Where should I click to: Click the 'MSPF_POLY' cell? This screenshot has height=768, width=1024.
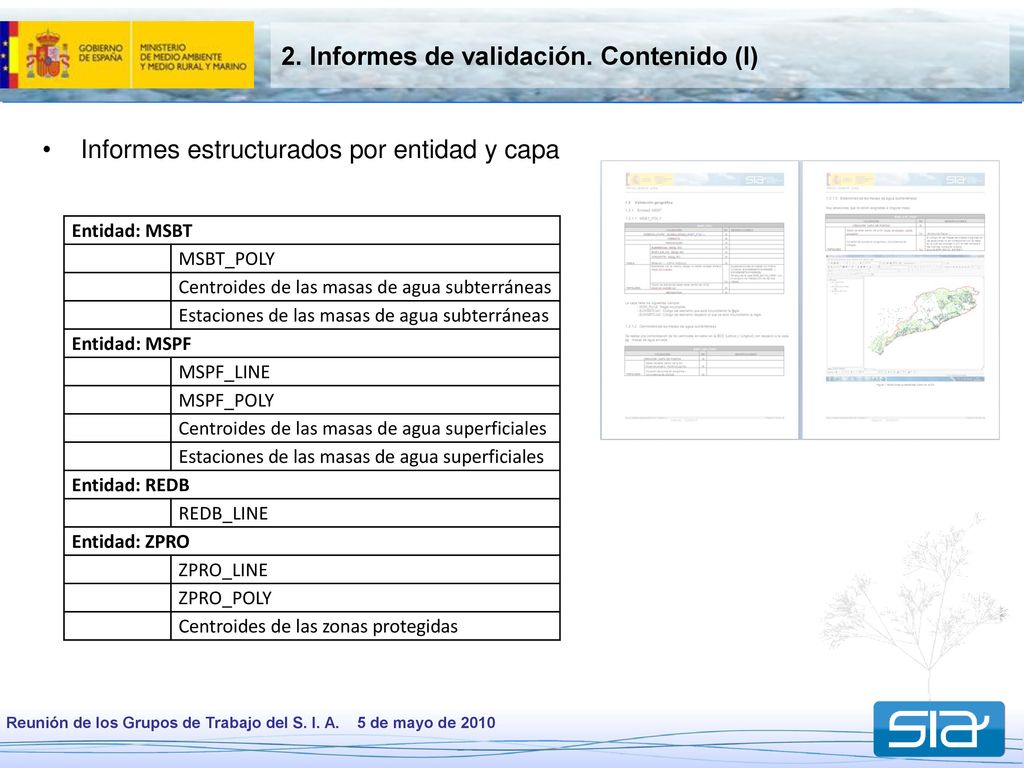pos(366,400)
